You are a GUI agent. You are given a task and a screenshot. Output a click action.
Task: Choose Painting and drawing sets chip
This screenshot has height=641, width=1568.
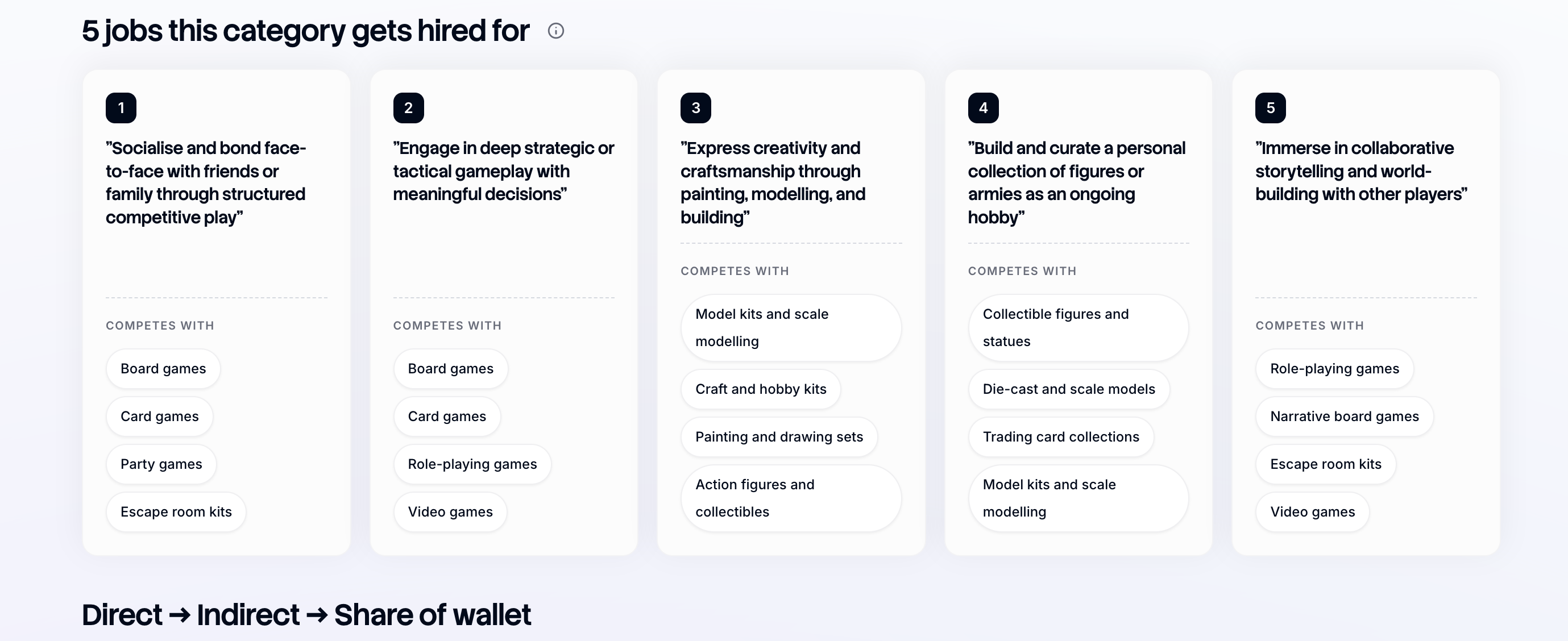pos(779,436)
